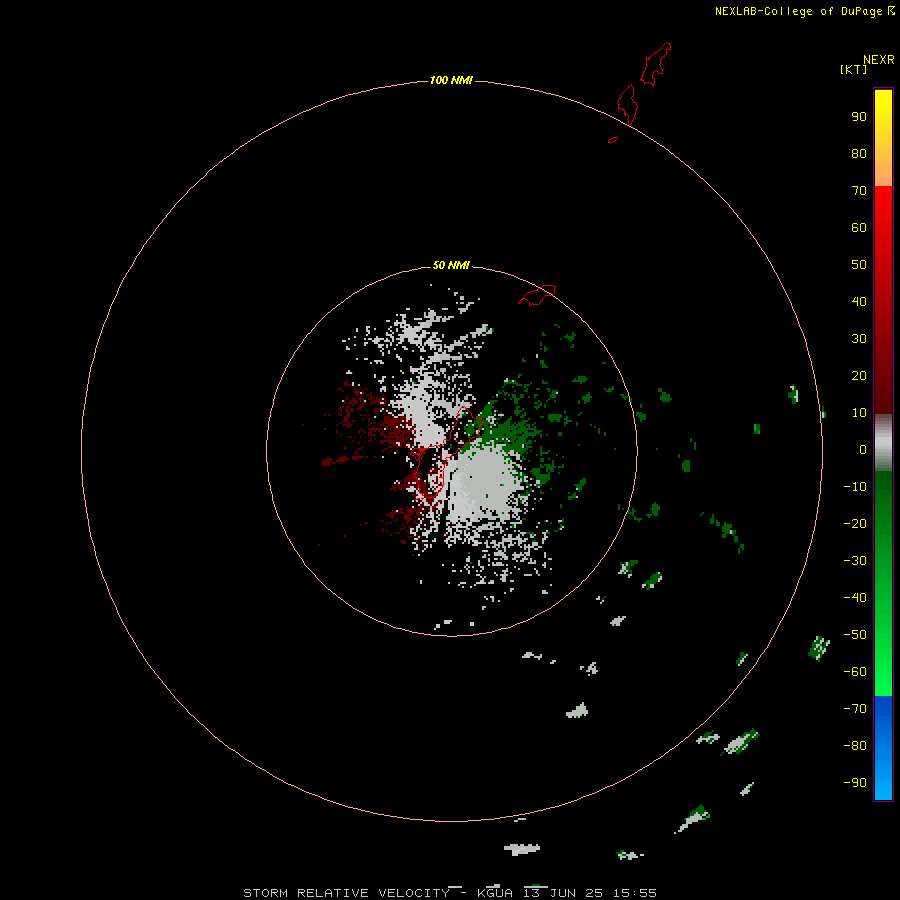
Task: Click the NEXLAB-College of DuPage label
Action: [799, 11]
